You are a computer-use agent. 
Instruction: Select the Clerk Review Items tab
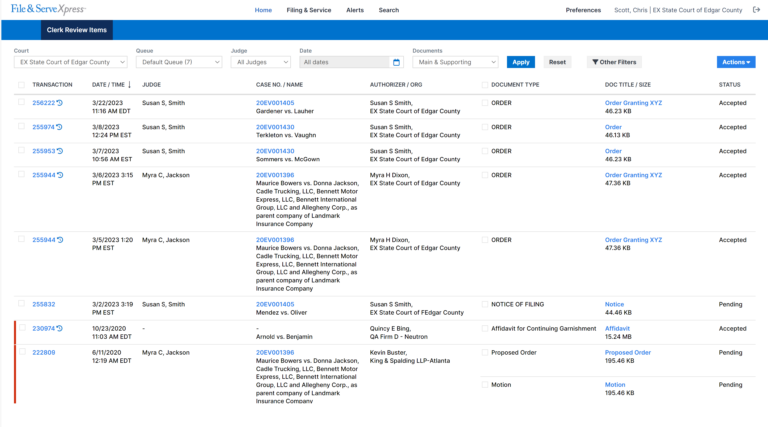click(x=76, y=30)
